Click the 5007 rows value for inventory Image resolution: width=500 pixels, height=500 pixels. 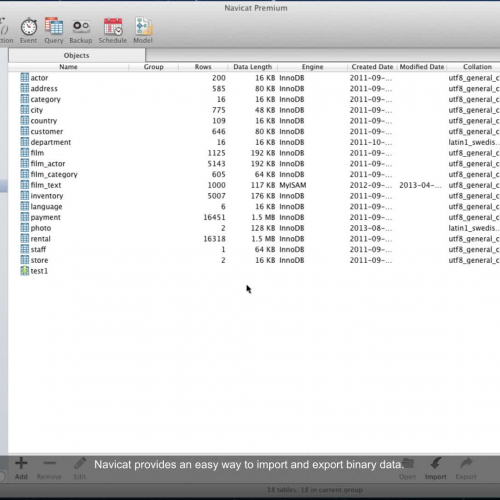click(216, 196)
